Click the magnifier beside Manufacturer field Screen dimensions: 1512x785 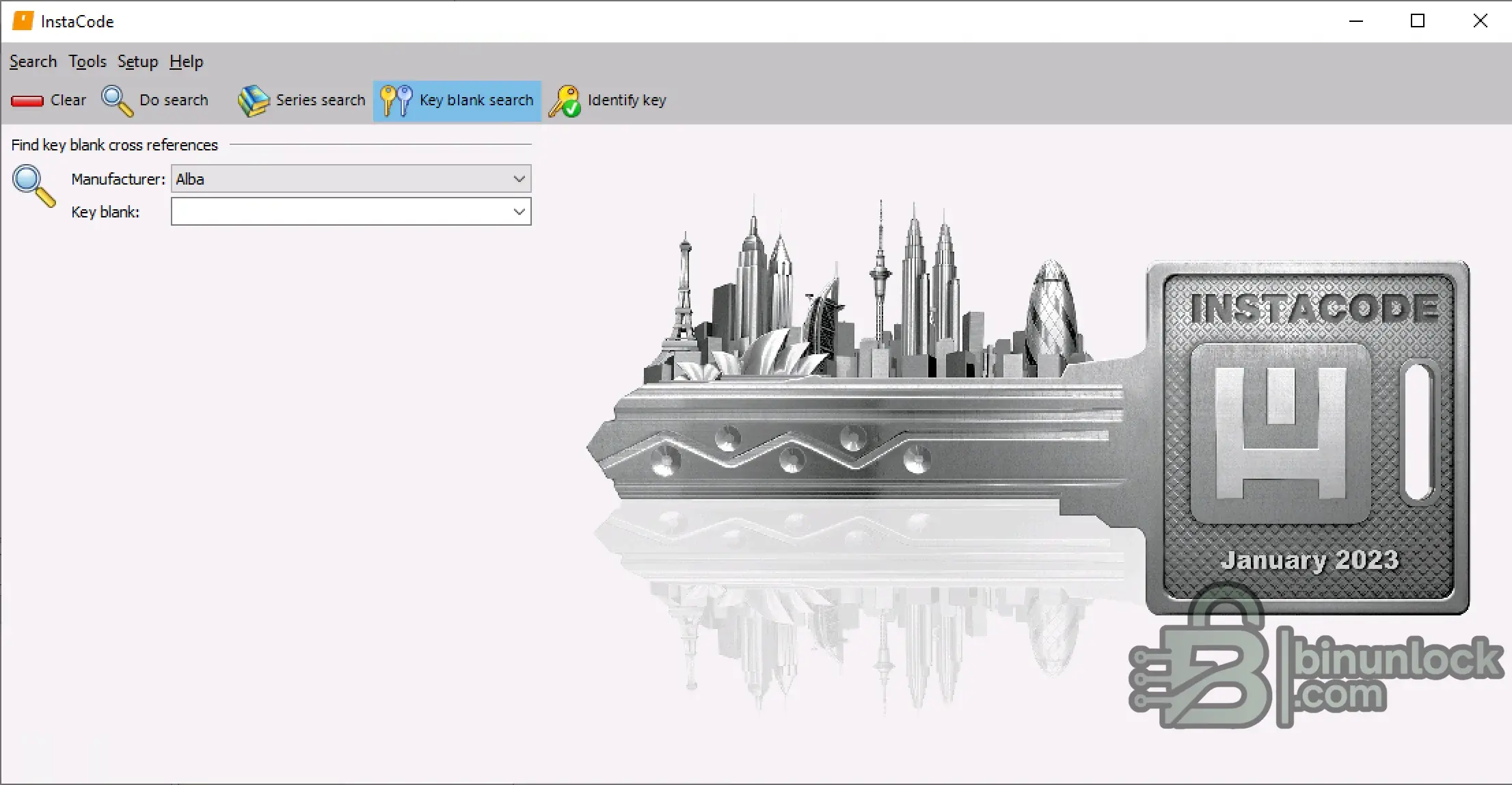click(x=33, y=186)
